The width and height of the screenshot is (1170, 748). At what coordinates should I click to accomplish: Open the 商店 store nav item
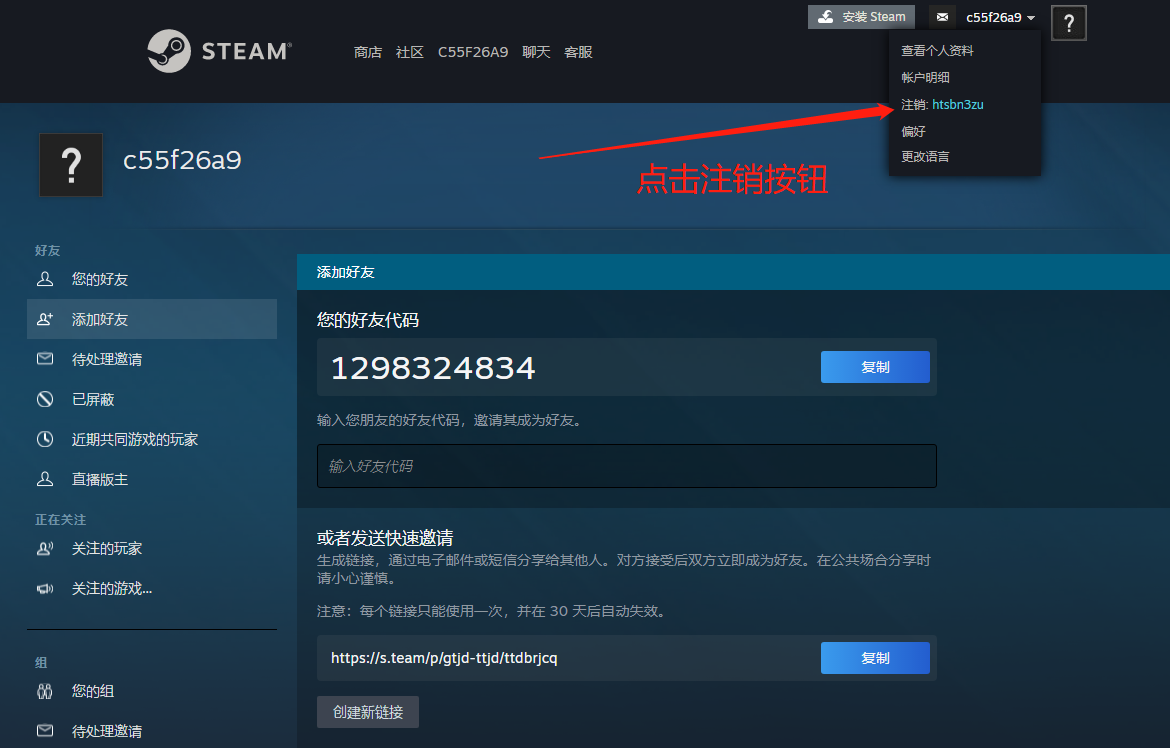tap(367, 52)
